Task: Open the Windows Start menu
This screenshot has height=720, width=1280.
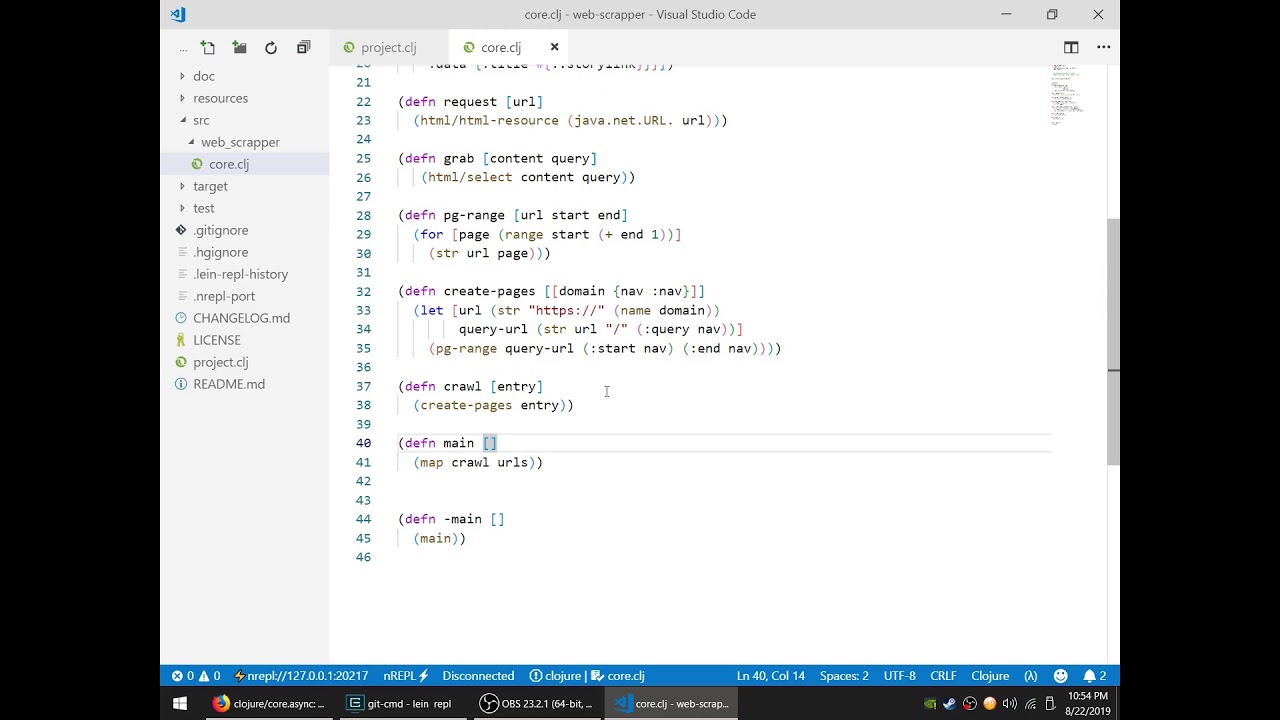Action: click(x=180, y=704)
